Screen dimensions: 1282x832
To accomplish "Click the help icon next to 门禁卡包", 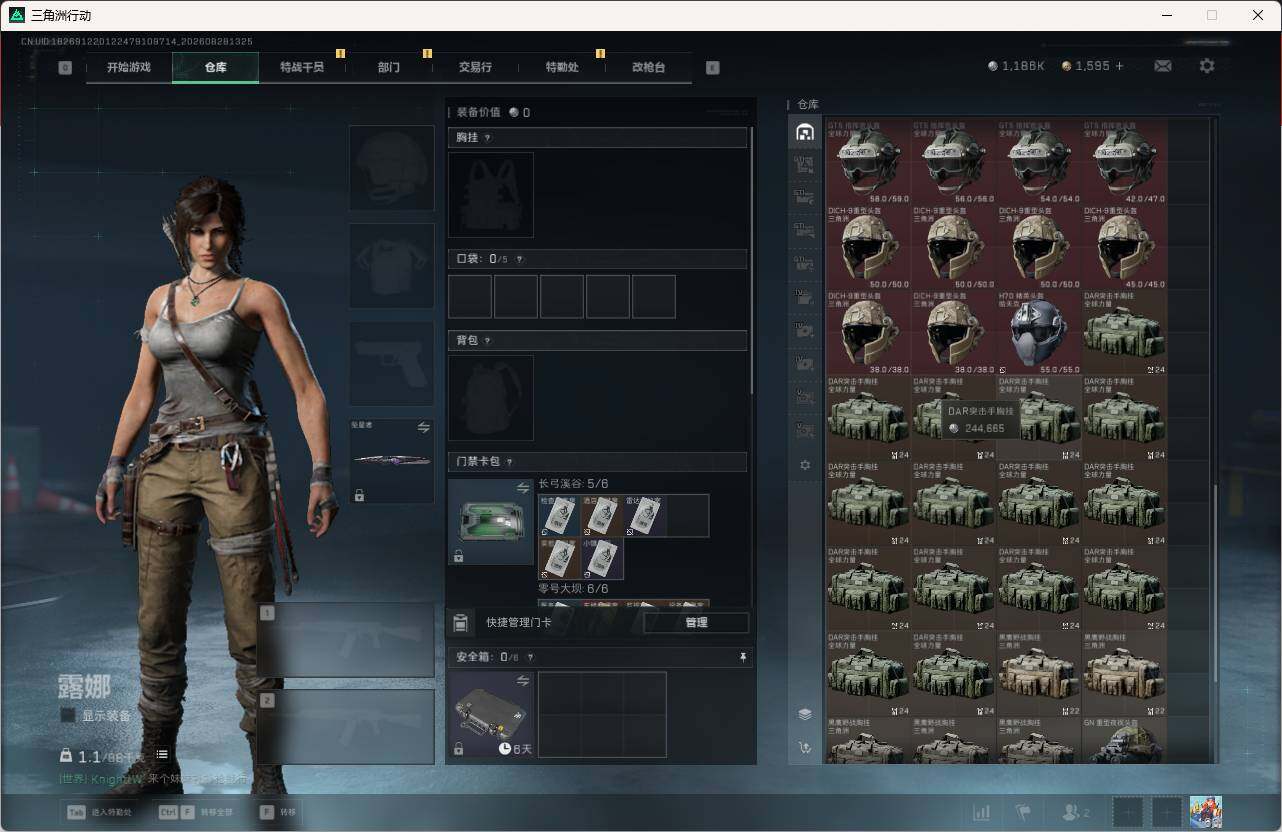I will coord(510,462).
